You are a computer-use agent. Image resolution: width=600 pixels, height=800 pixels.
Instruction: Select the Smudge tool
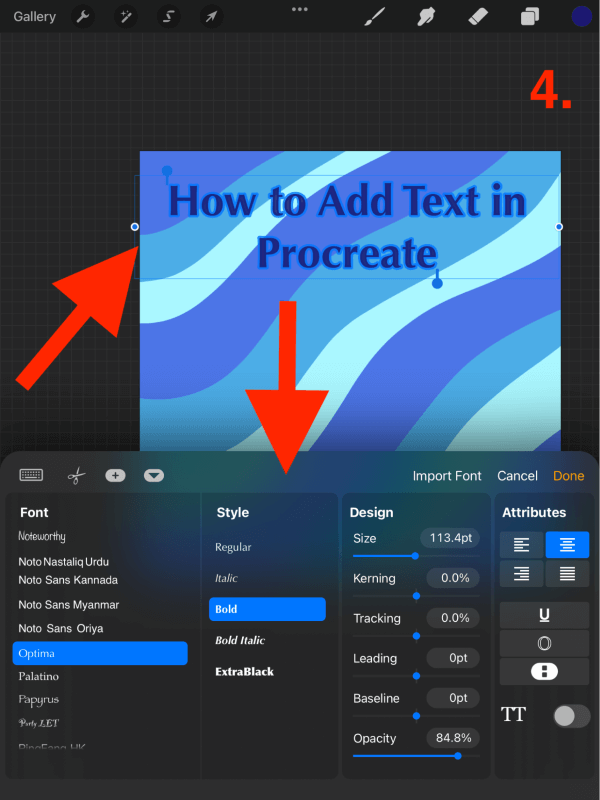click(426, 17)
